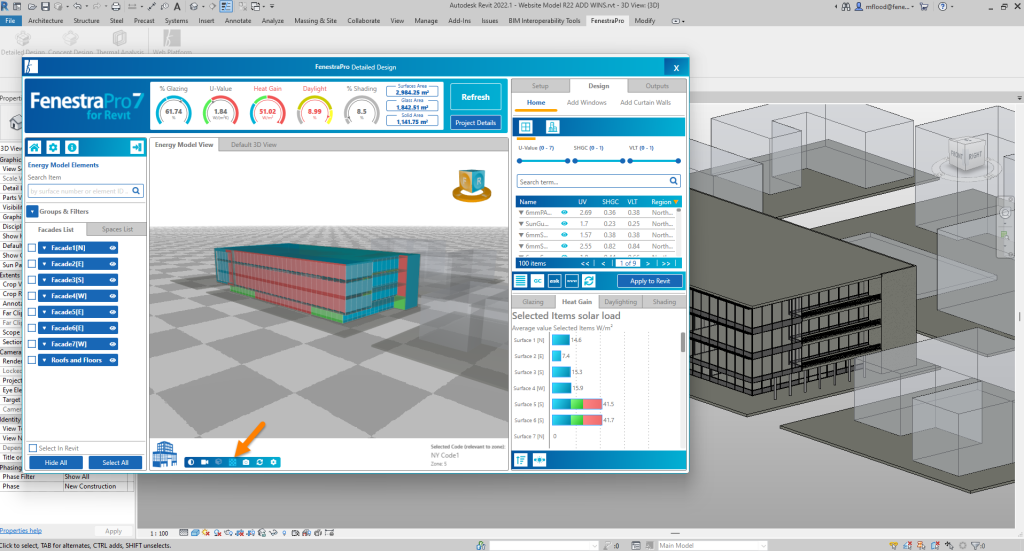
Task: Check the Facade2[E] checkbox
Action: coord(32,264)
